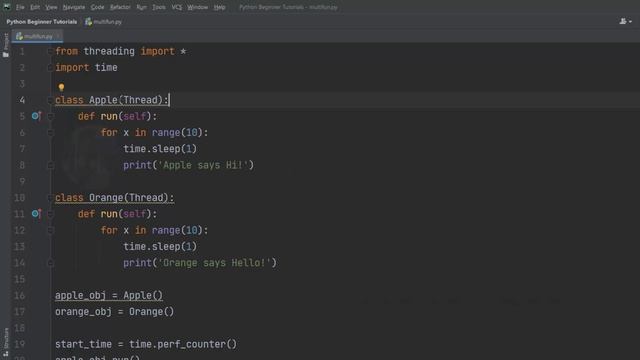Click 'def run(self):' on line 5
Screen dimensions: 640x360
coord(117,116)
